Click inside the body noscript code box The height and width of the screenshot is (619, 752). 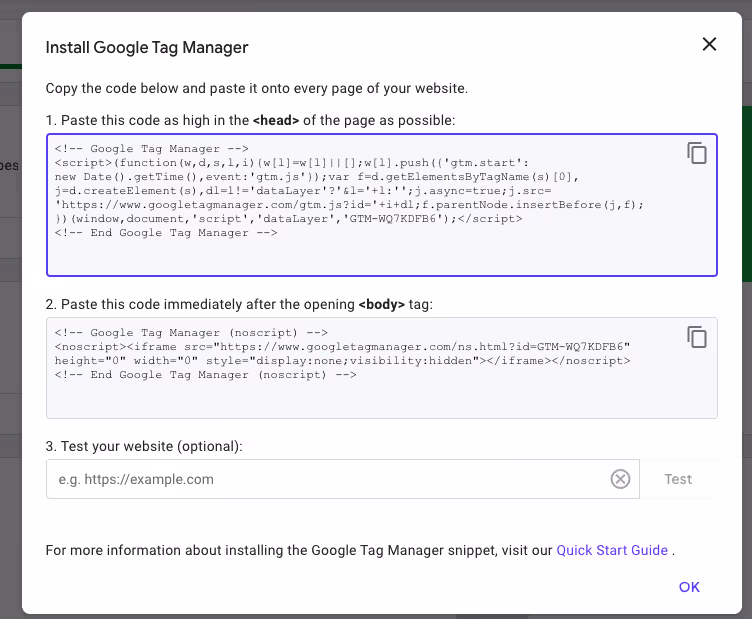tap(382, 368)
